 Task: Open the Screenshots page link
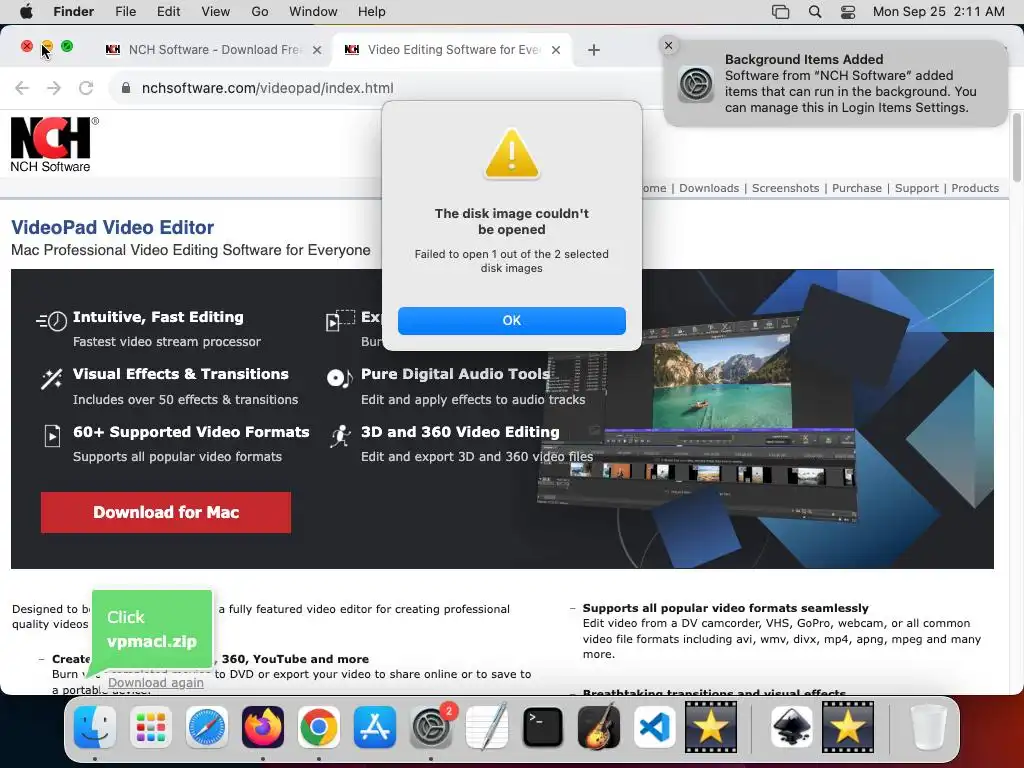click(785, 188)
